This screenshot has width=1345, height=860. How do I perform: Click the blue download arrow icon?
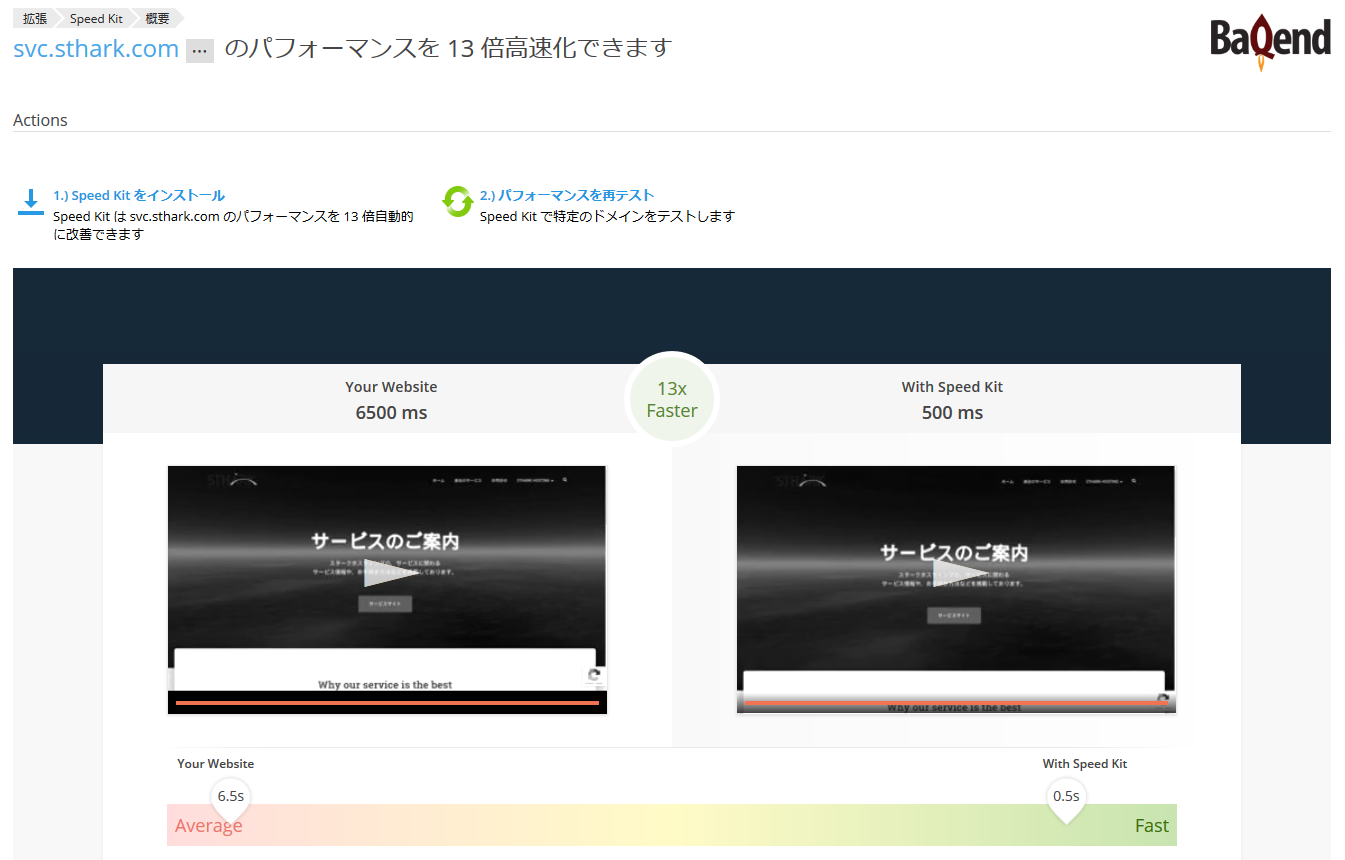(31, 202)
